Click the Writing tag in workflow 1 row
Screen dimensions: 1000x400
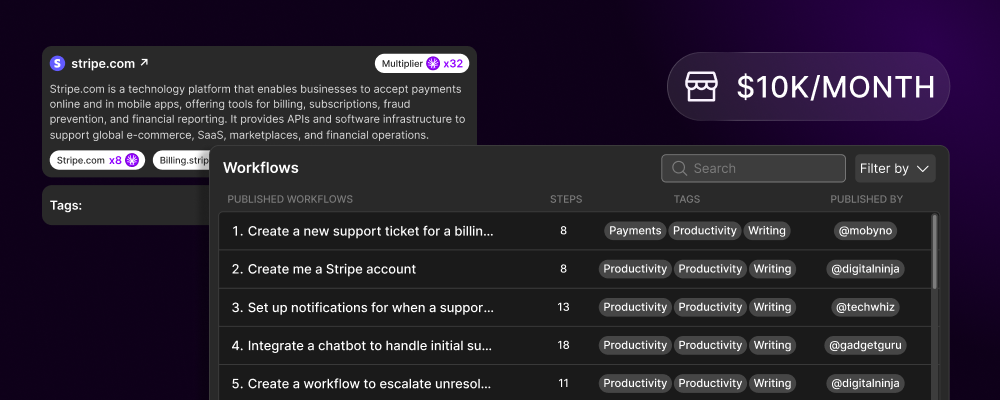(767, 231)
